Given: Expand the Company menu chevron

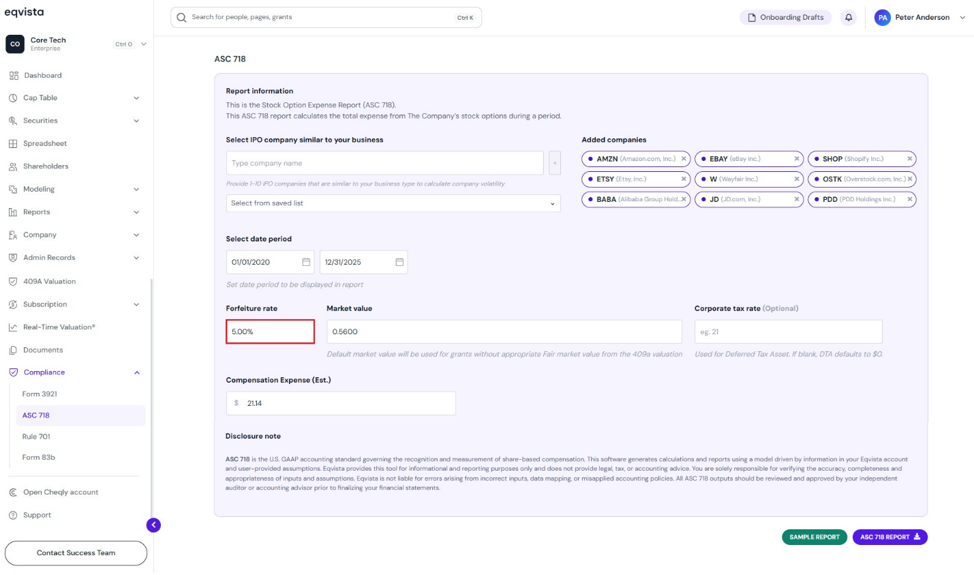Looking at the screenshot, I should click(137, 235).
